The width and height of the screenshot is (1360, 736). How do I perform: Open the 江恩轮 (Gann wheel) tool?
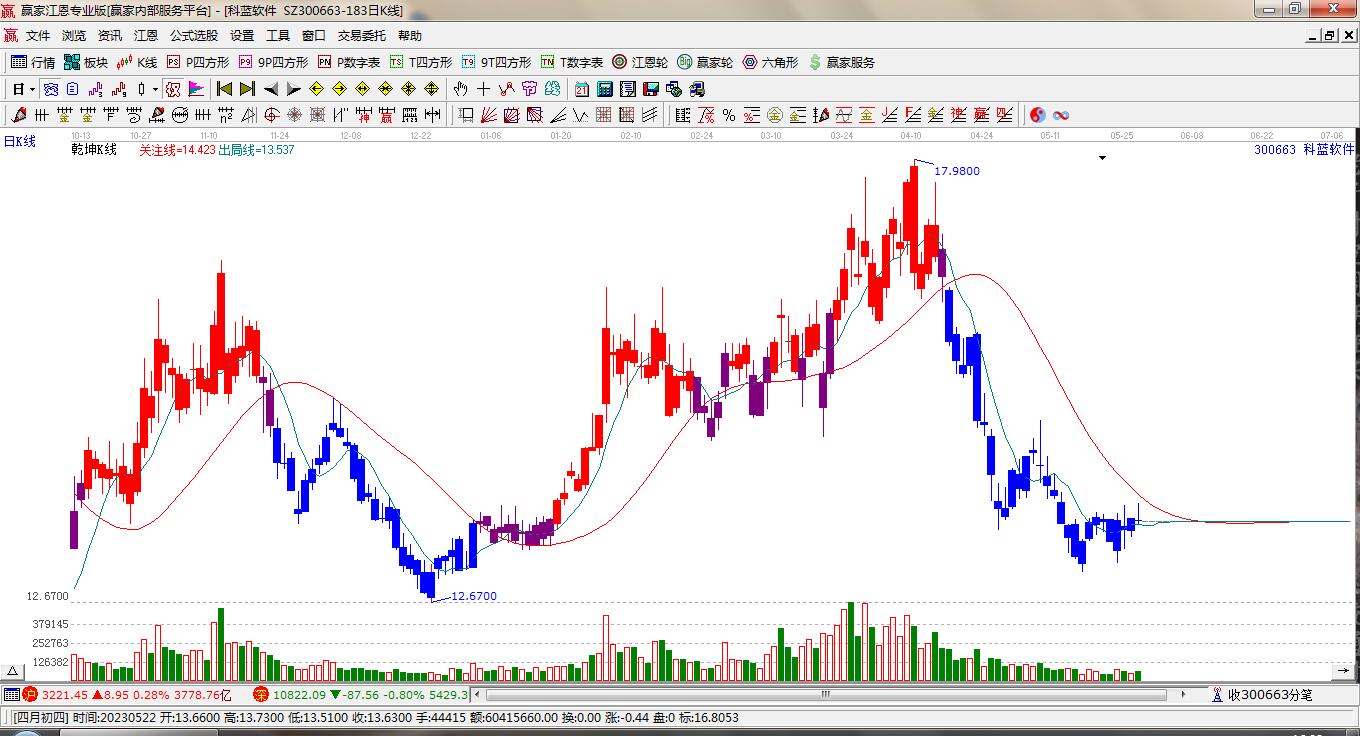point(640,62)
